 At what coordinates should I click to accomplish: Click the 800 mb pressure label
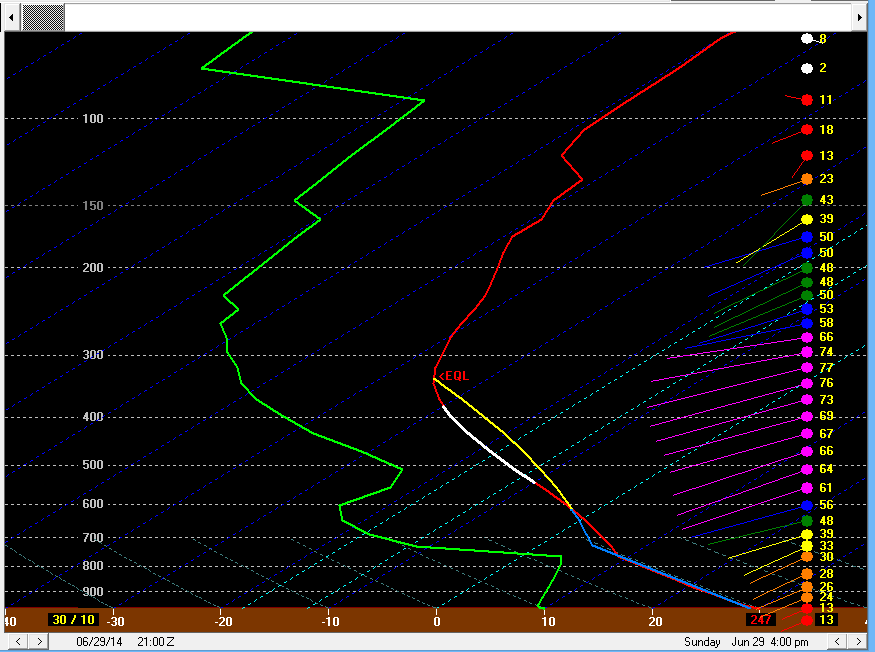pyautogui.click(x=93, y=565)
